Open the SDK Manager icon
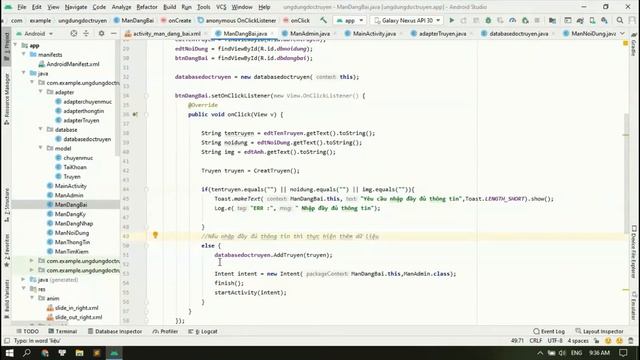Viewport: 640px width, 360px height. (604, 20)
